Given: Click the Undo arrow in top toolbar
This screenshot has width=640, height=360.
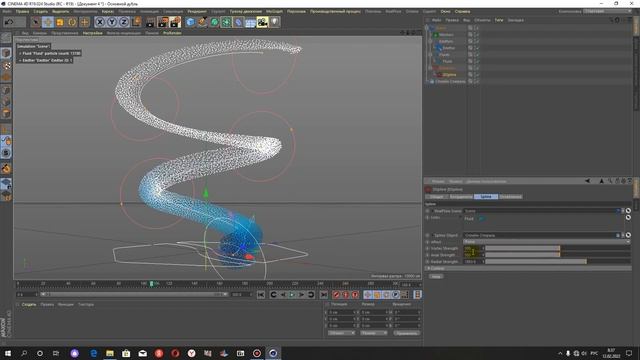Looking at the screenshot, I should tap(9, 22).
